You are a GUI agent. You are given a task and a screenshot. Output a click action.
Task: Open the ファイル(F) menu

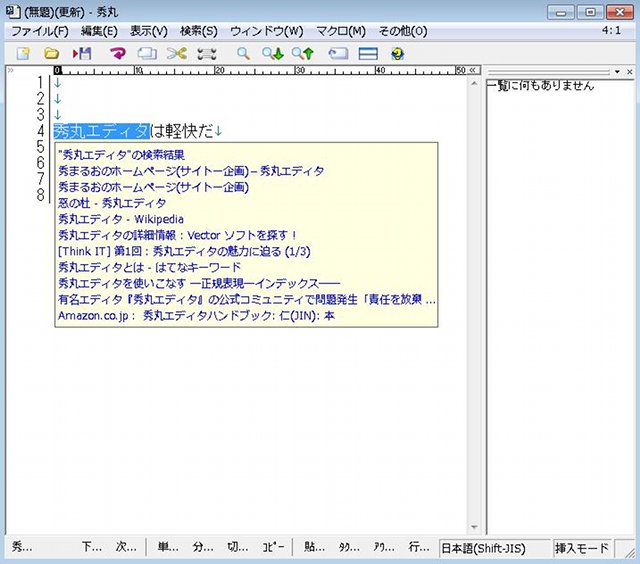pos(40,31)
